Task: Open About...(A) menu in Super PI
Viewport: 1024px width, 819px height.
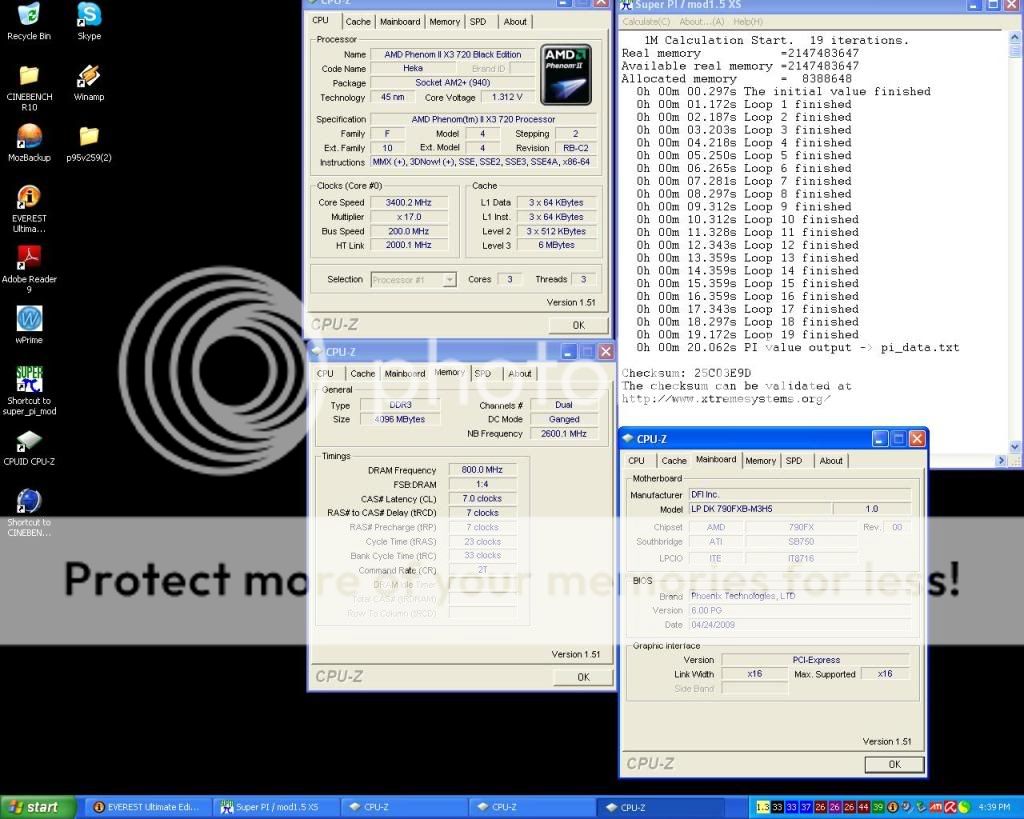Action: [x=701, y=22]
